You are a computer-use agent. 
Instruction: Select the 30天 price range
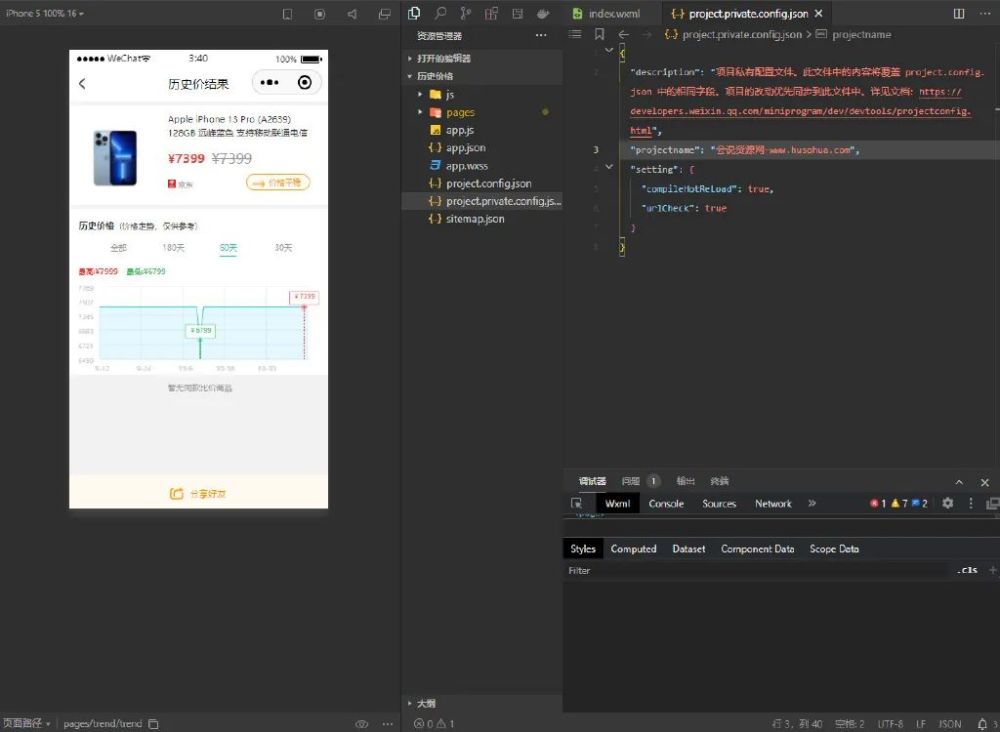(x=283, y=247)
